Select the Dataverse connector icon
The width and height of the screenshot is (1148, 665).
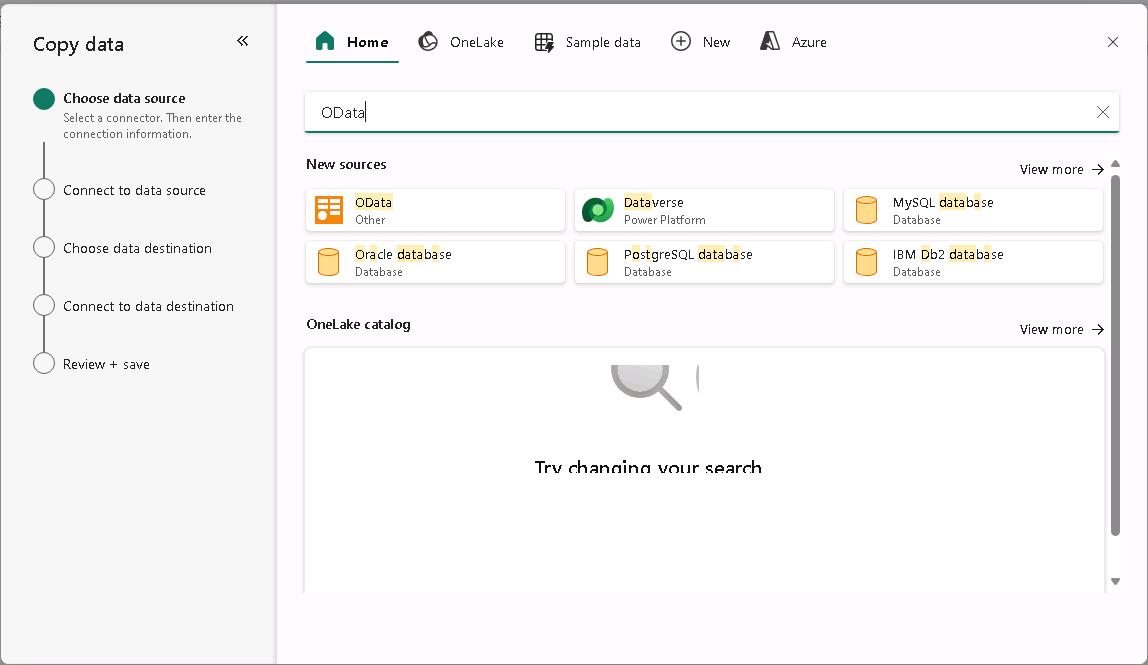click(x=598, y=210)
